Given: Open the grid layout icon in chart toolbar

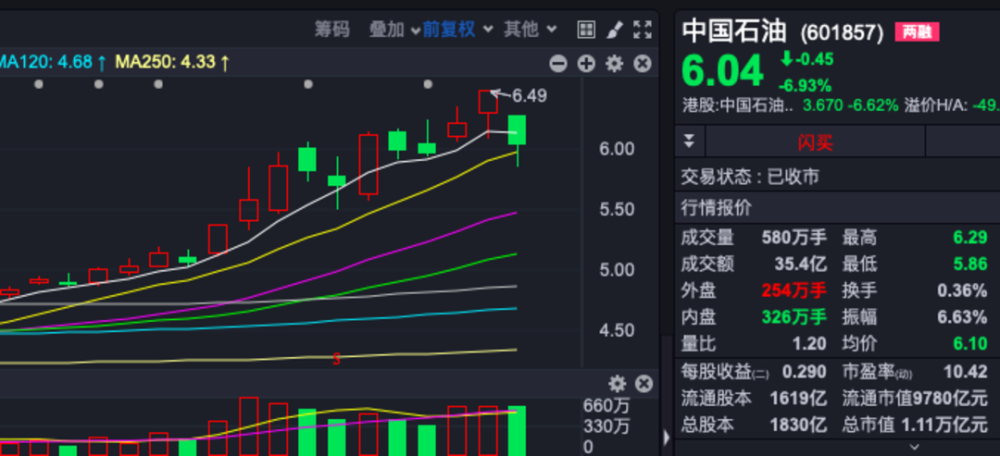Looking at the screenshot, I should [x=585, y=29].
